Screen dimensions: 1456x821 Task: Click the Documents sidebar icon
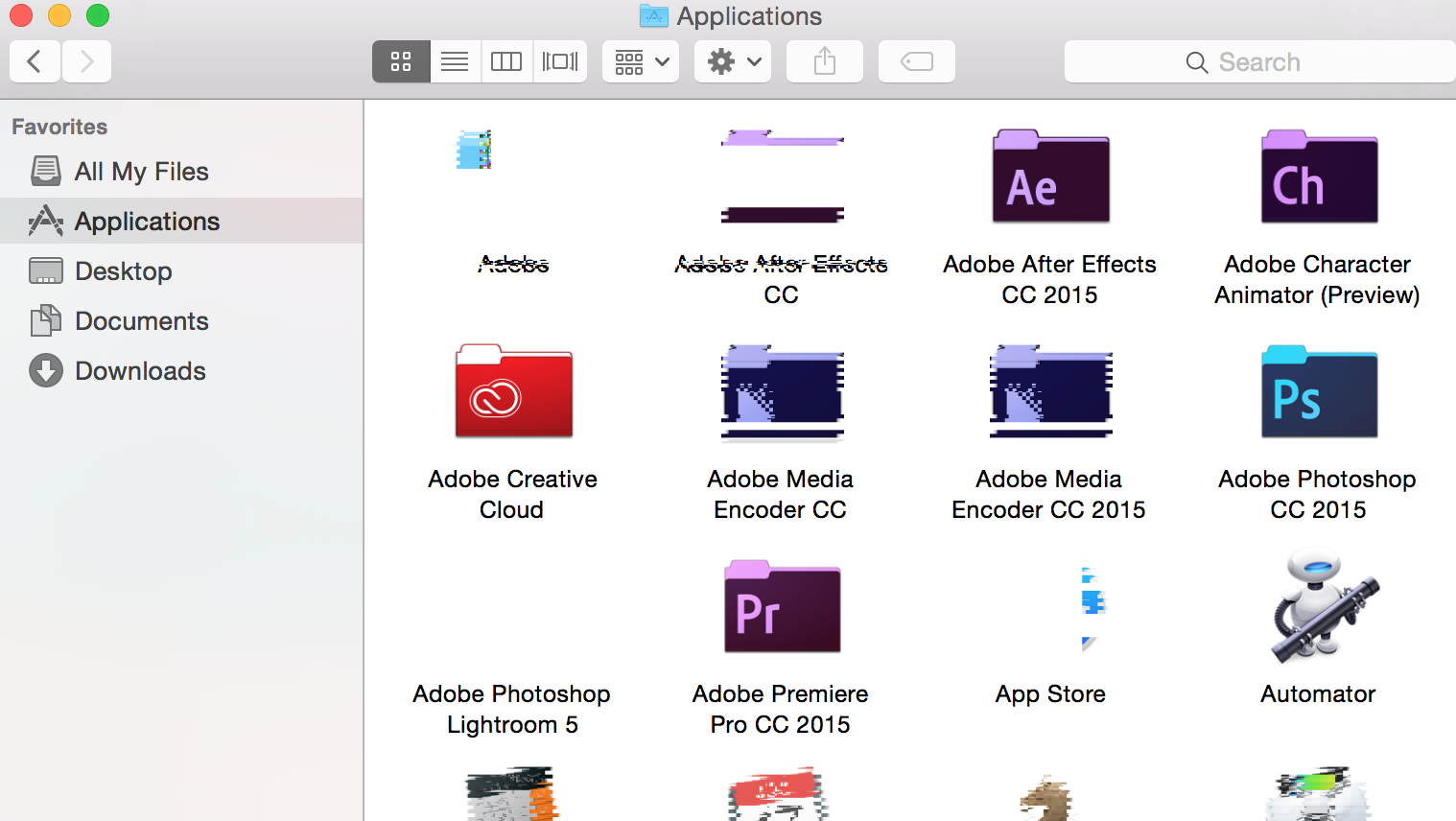tap(46, 320)
